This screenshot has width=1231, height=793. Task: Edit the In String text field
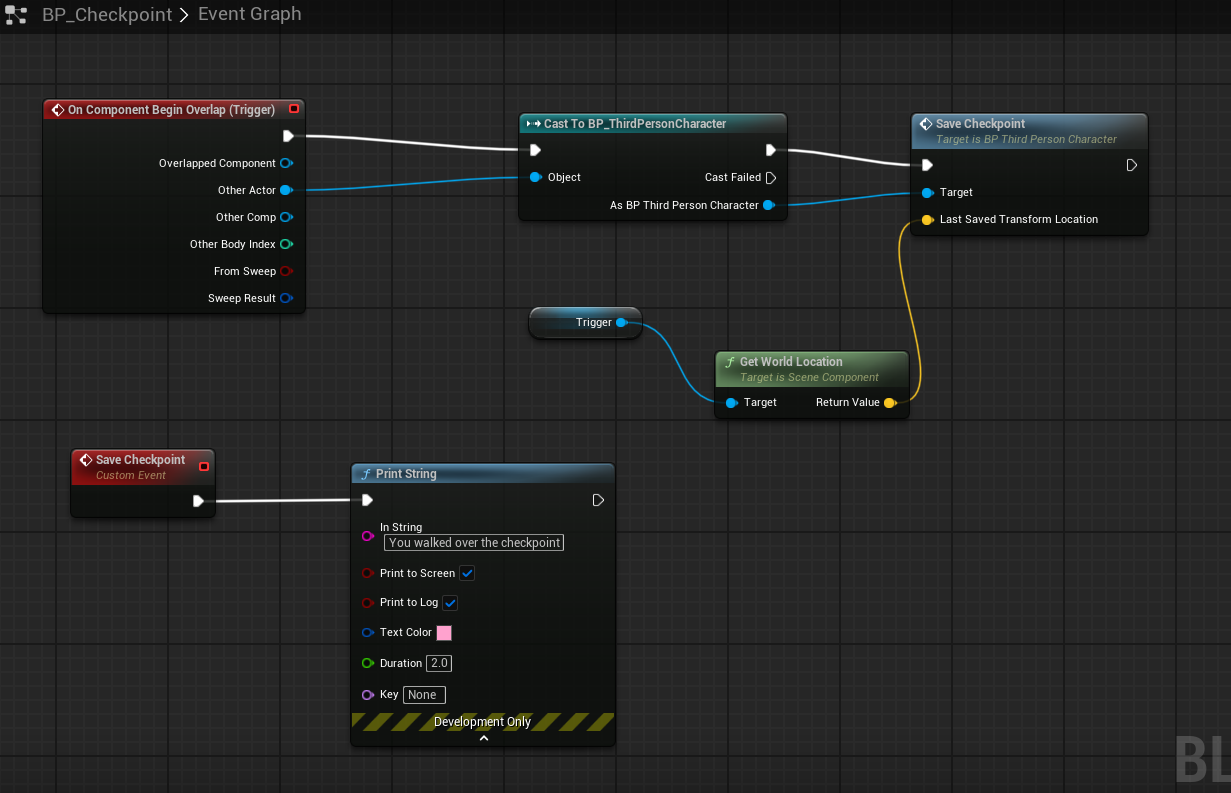point(474,542)
